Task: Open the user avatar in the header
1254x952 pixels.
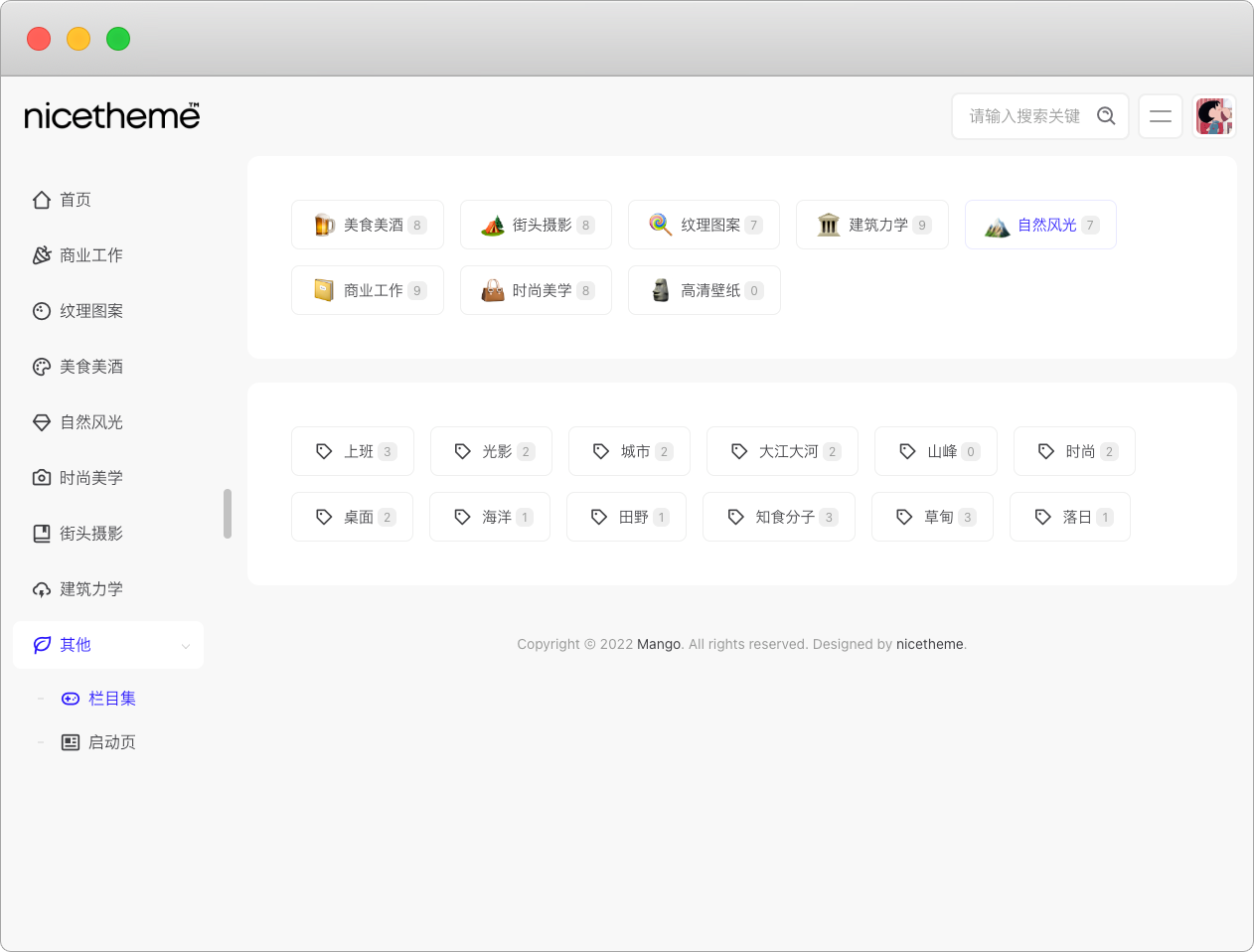Action: (1214, 116)
